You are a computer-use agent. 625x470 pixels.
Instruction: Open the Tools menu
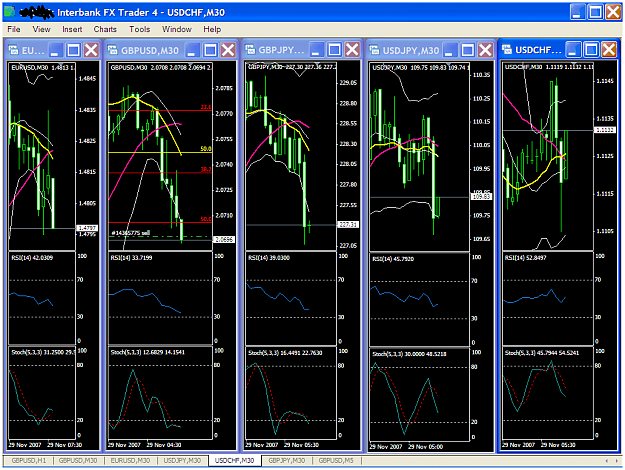click(x=140, y=29)
